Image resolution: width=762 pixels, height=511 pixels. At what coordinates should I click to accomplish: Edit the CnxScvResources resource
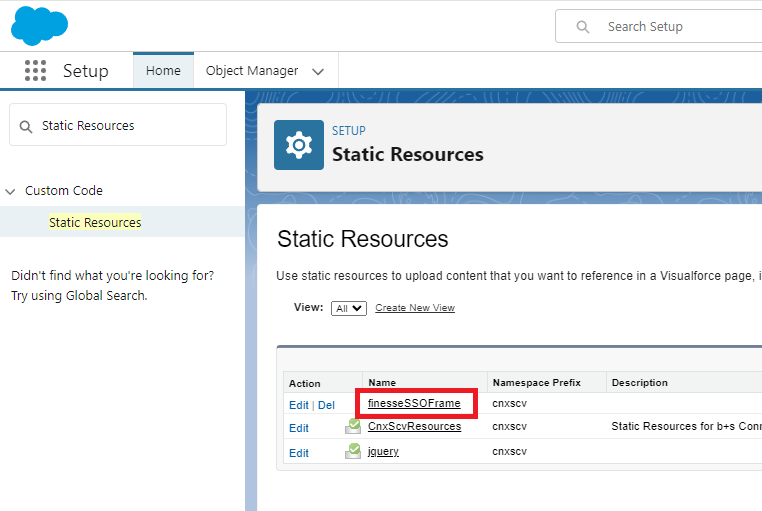tap(299, 428)
